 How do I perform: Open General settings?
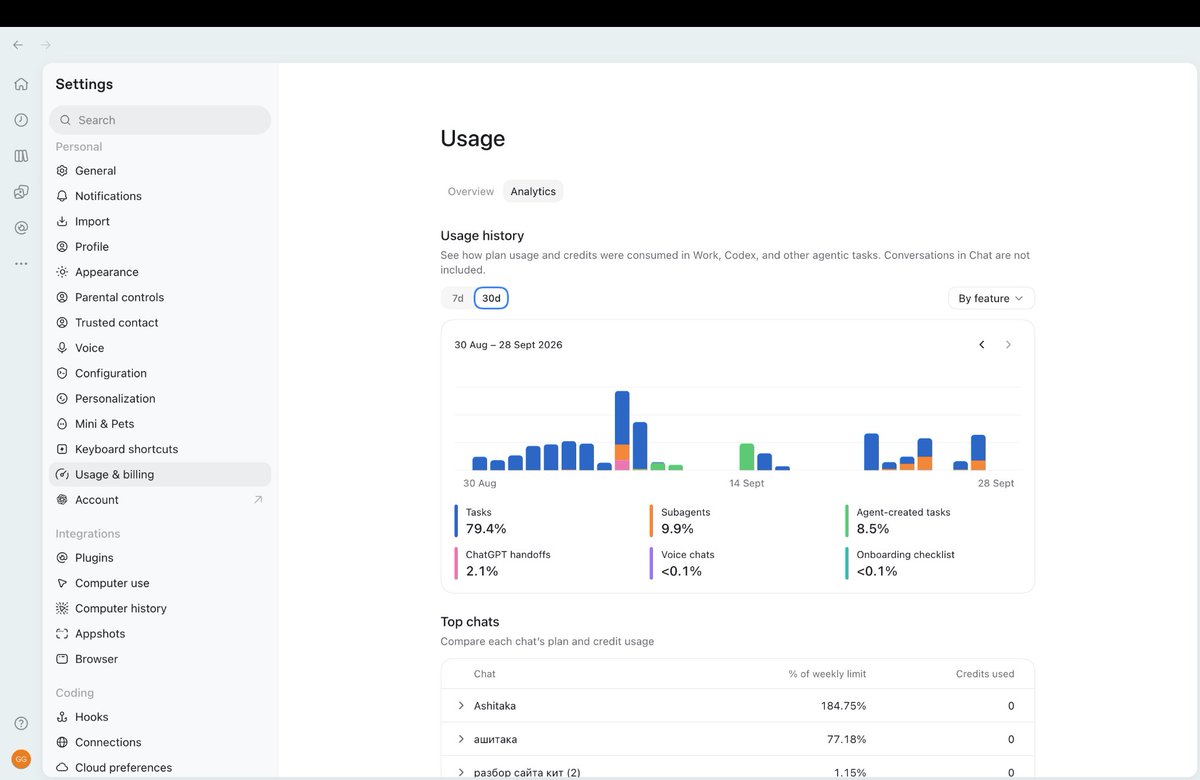pyautogui.click(x=160, y=171)
